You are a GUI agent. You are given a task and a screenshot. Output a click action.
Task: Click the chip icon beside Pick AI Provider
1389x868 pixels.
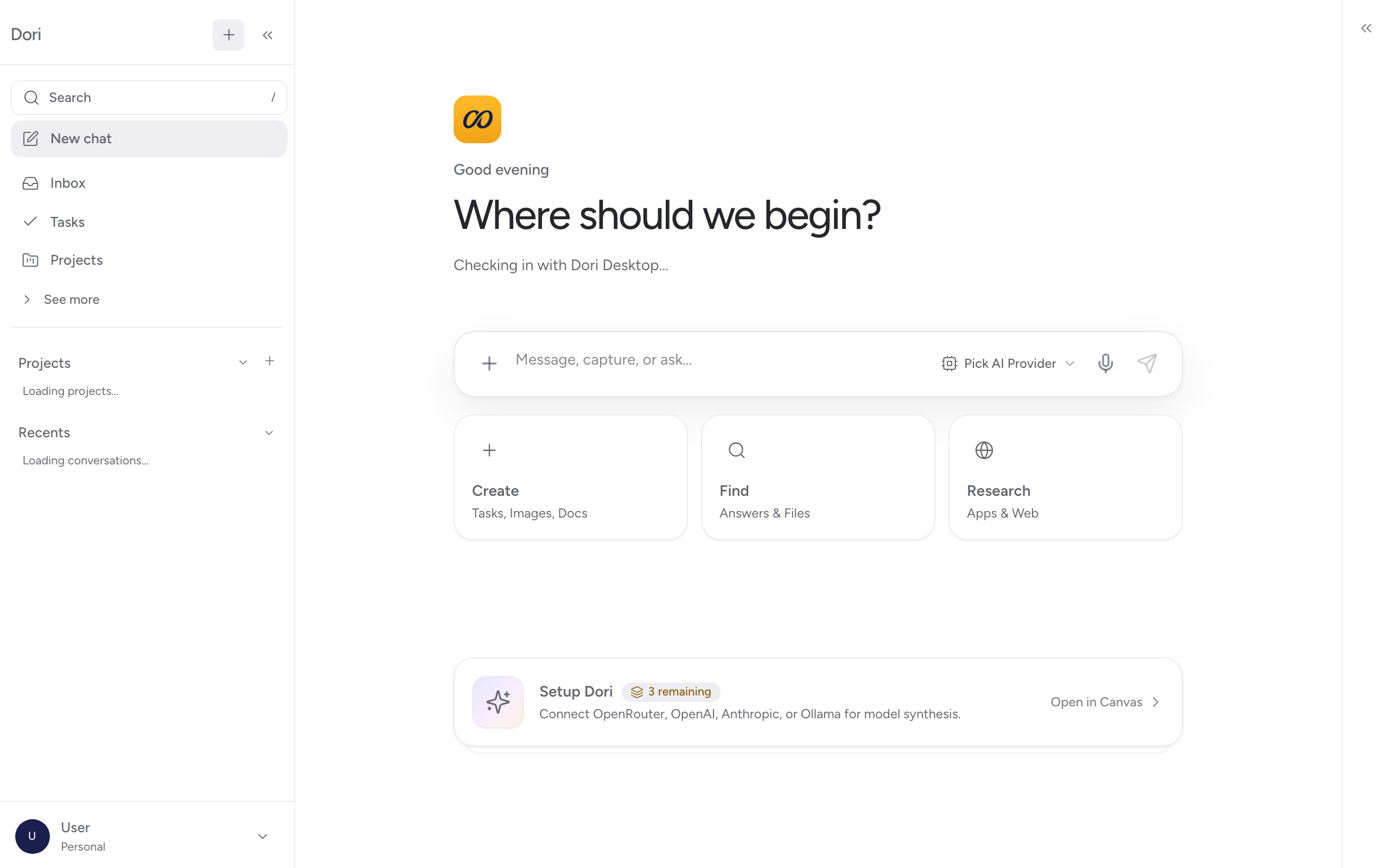click(x=950, y=363)
